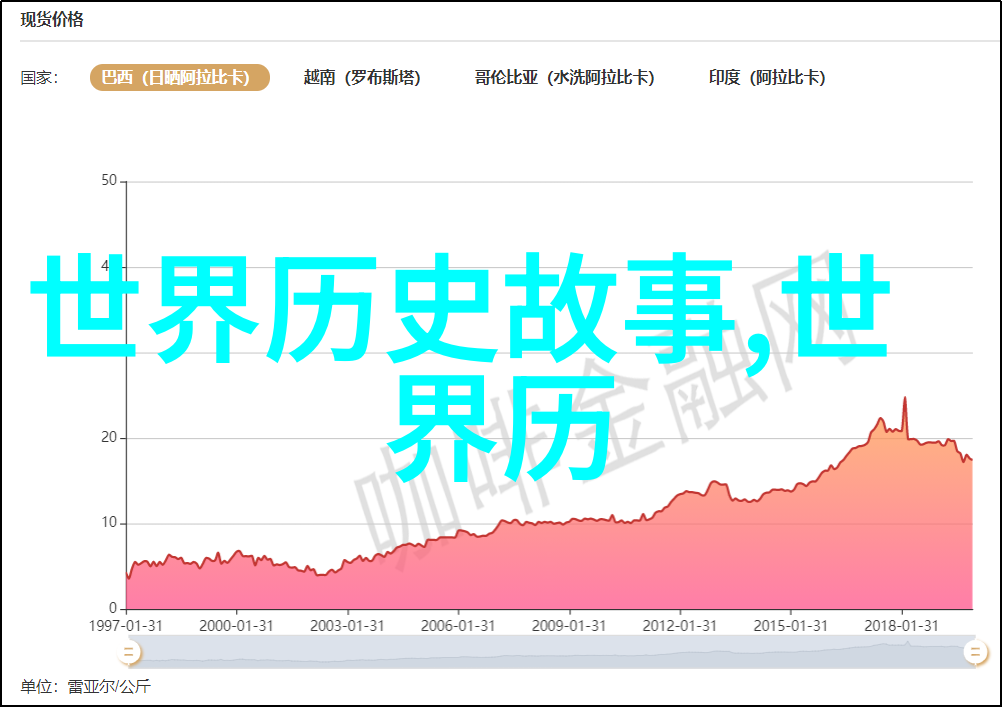Screen dimensions: 1002x707
Task: Select 印度 (阿拉比卡) in country list
Action: tap(767, 78)
